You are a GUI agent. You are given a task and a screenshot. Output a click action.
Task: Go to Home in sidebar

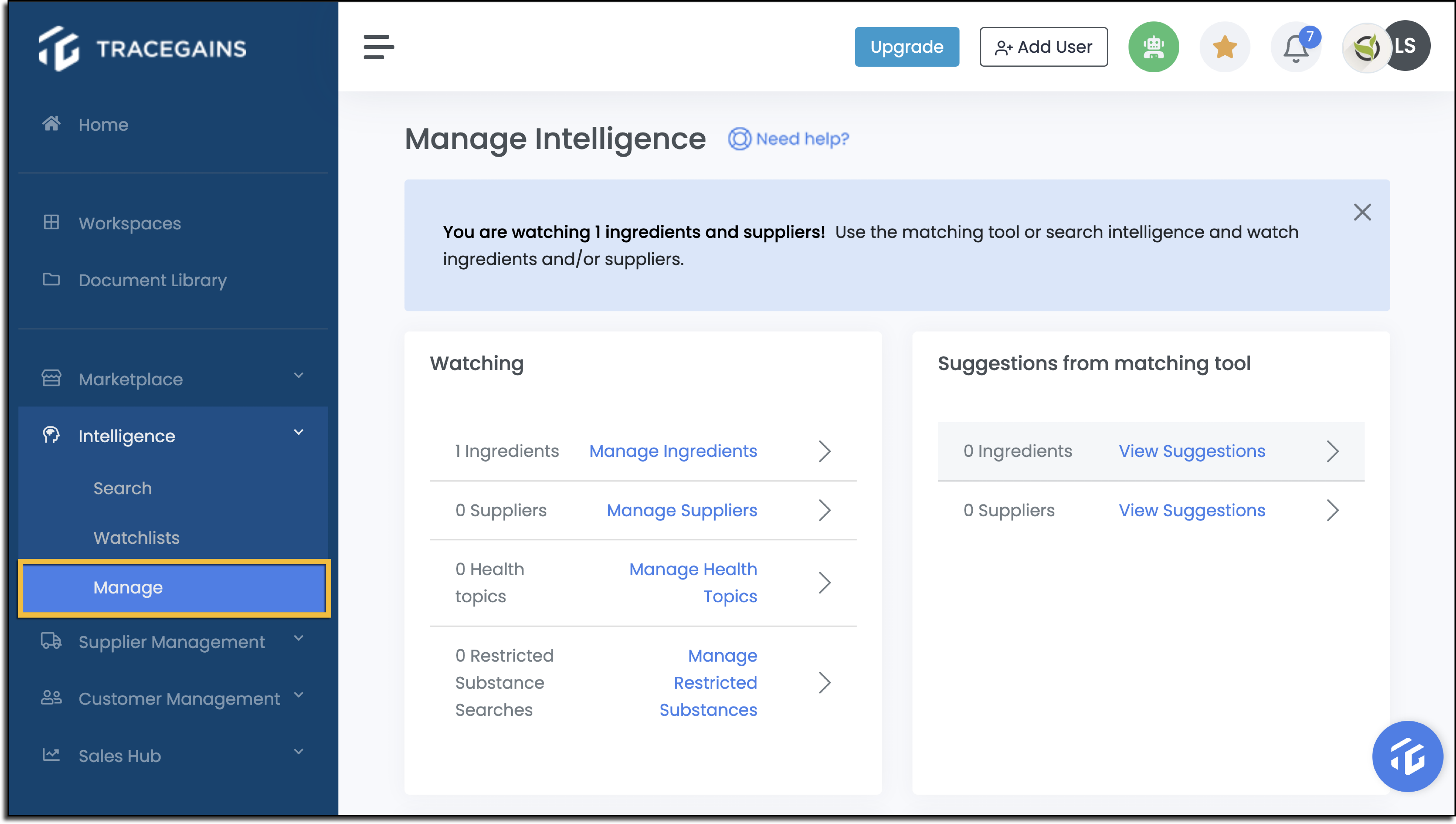(104, 125)
